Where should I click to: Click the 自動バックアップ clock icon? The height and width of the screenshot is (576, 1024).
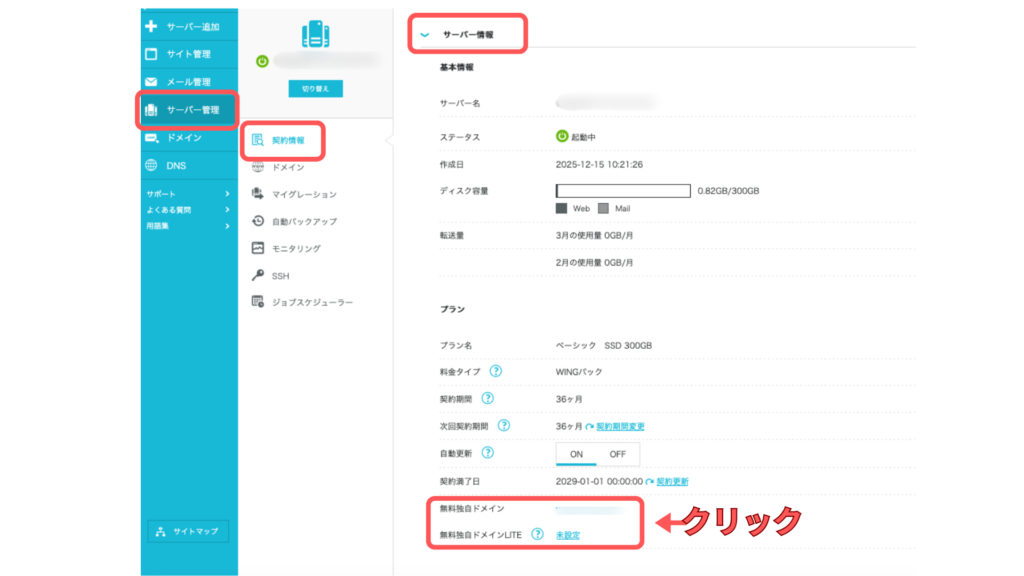coord(258,221)
